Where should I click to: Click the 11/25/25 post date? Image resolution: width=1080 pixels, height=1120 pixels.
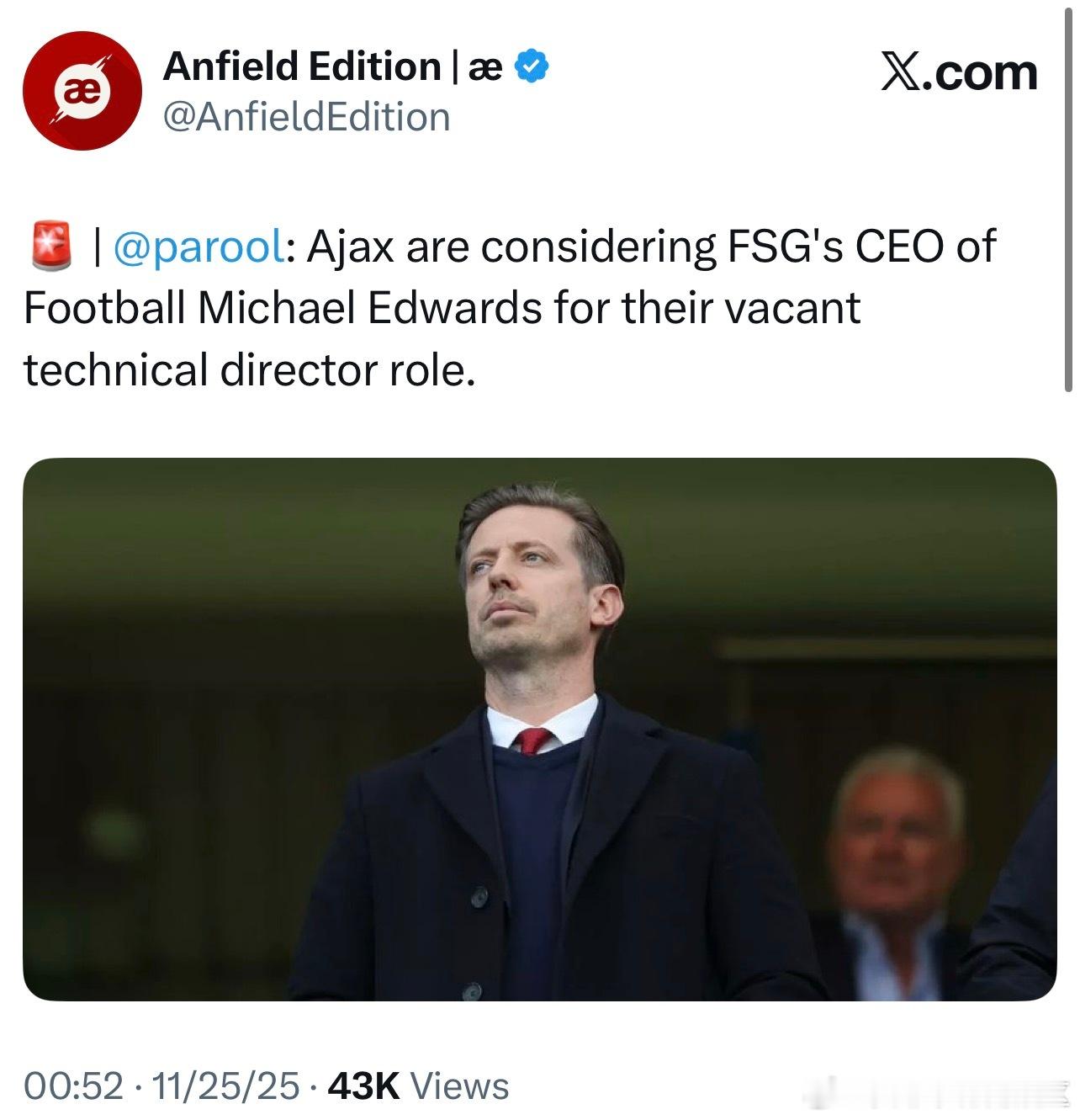tap(225, 1086)
